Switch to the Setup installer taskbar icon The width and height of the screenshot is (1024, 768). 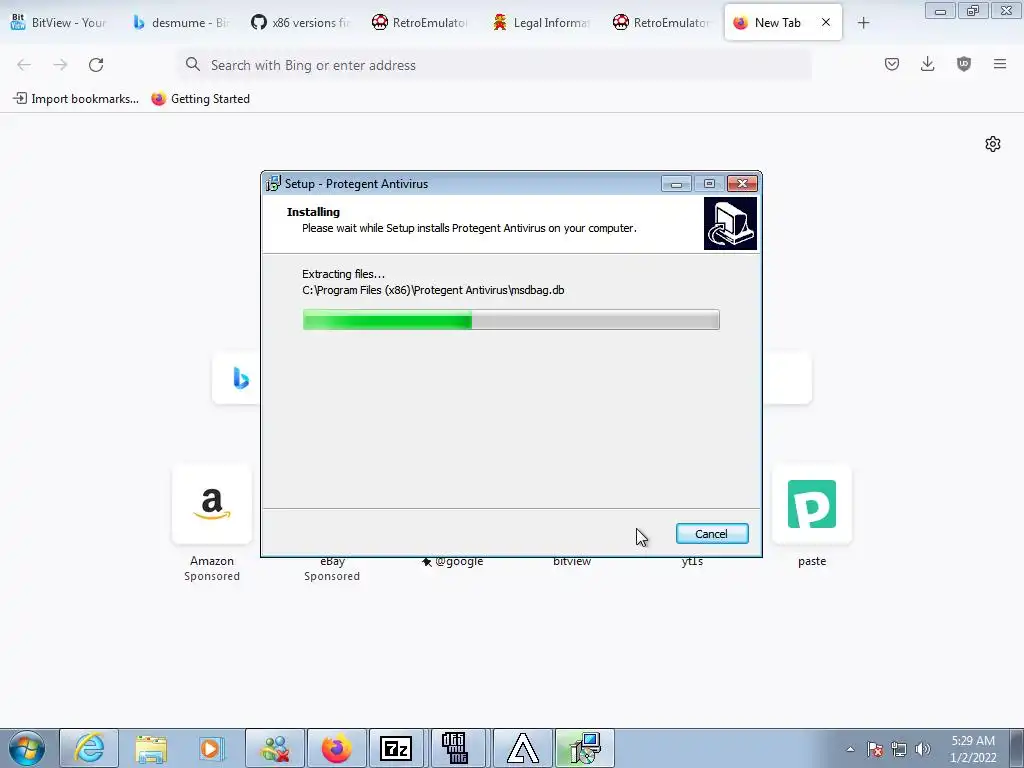tap(584, 748)
